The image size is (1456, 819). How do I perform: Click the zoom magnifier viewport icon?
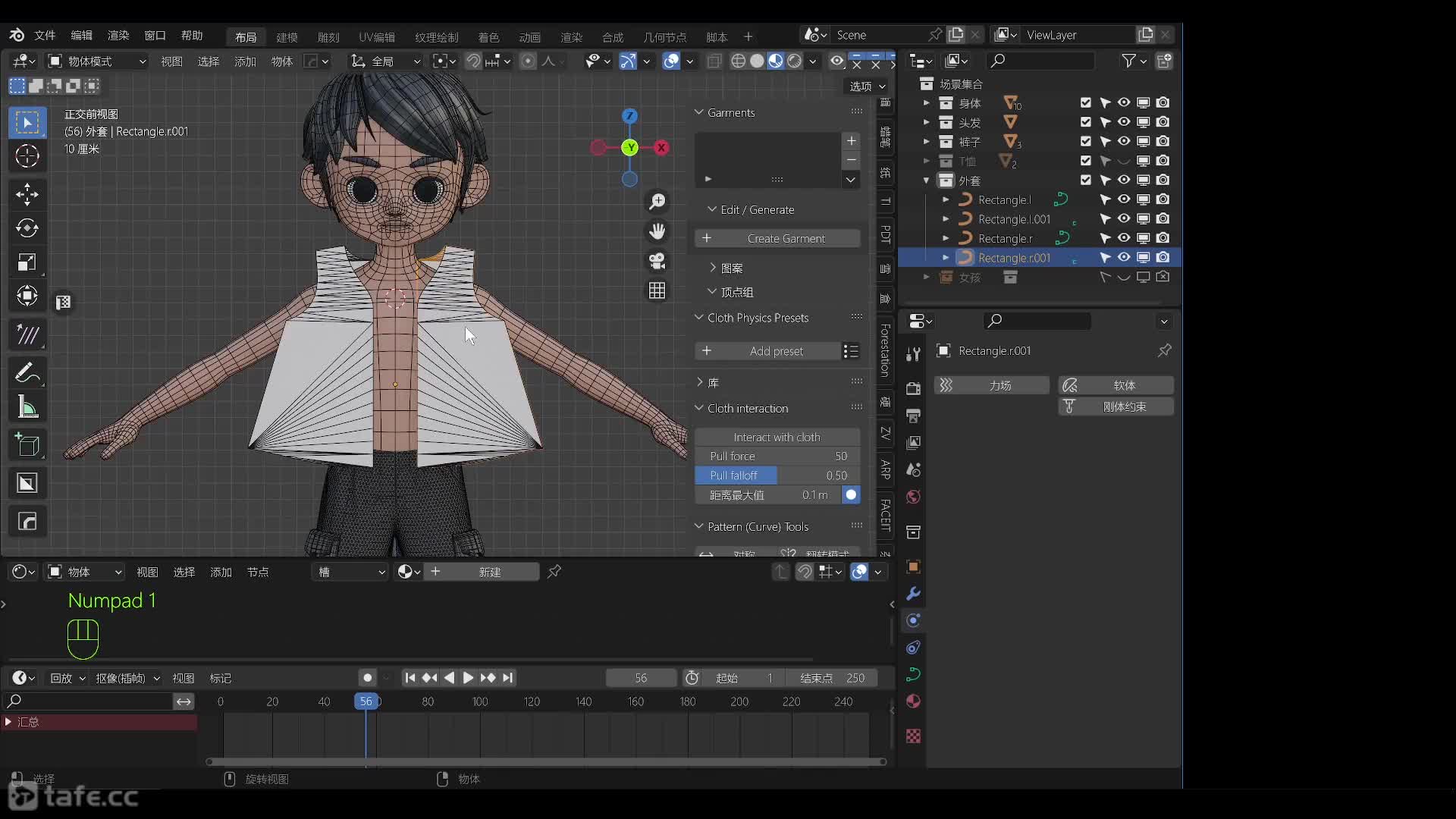pyautogui.click(x=657, y=202)
